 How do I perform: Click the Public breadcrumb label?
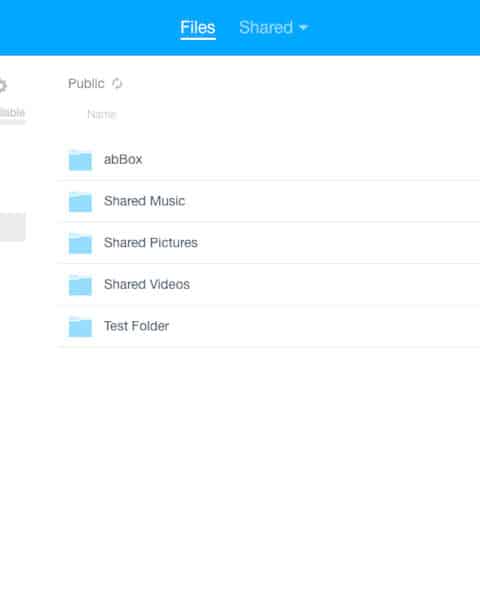[x=86, y=83]
